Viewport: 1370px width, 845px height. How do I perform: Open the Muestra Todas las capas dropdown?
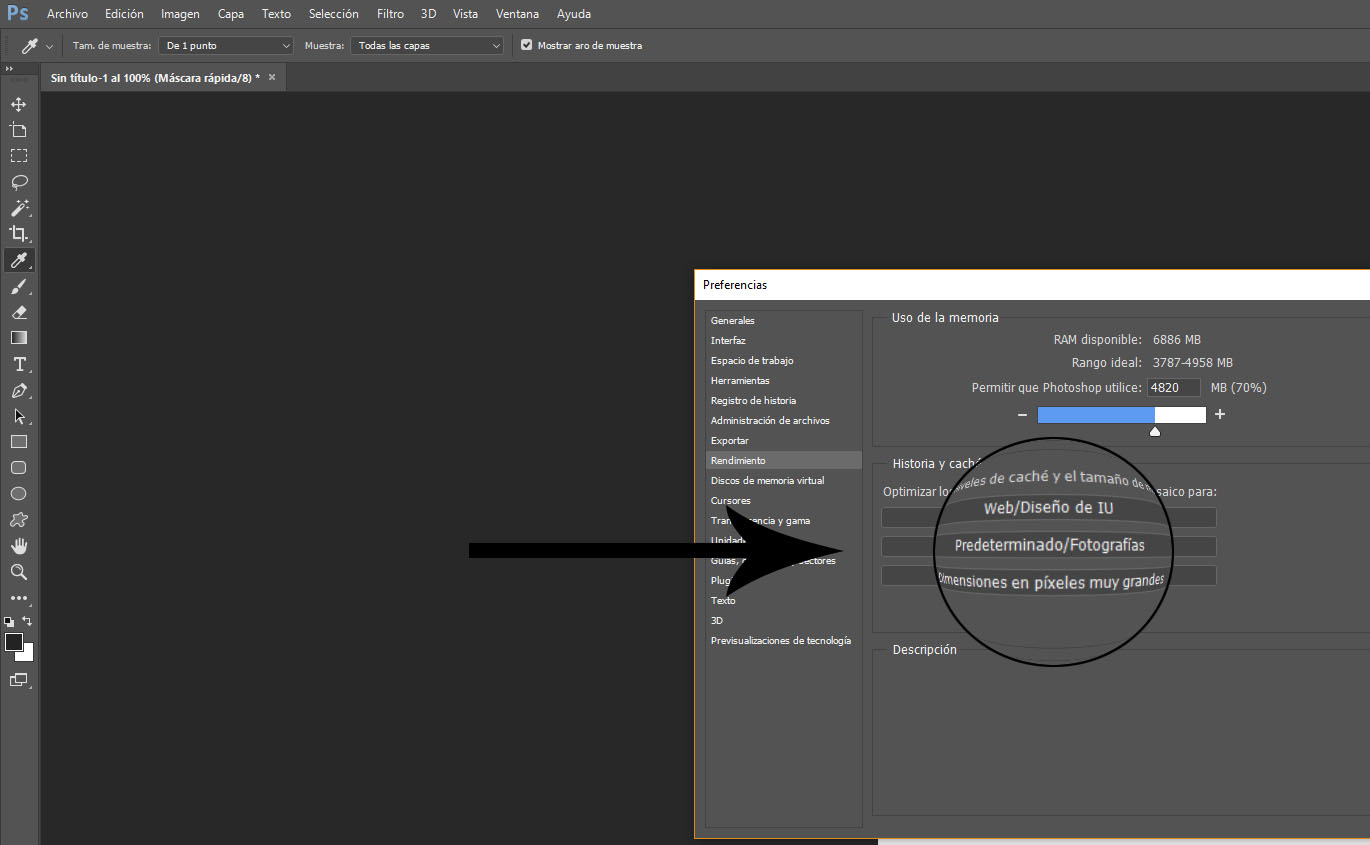(x=427, y=46)
